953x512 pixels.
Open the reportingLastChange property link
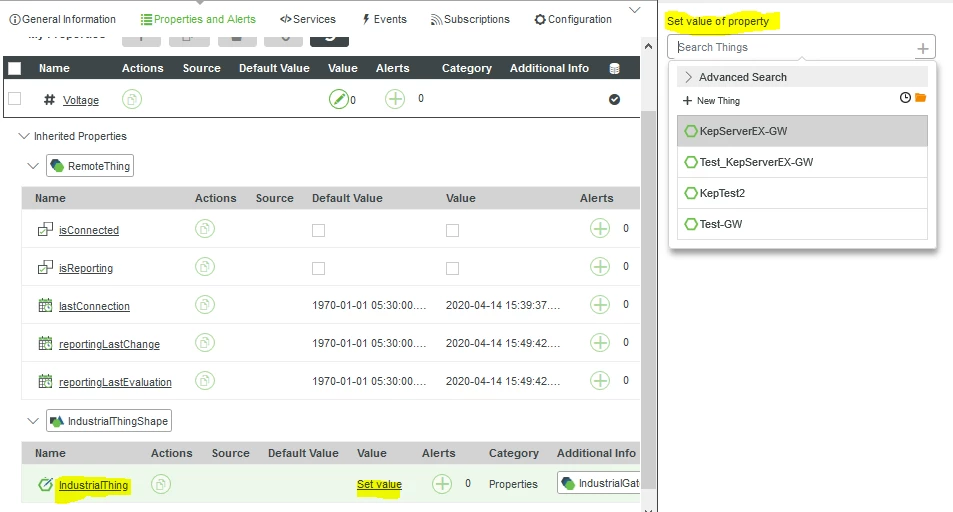click(109, 344)
